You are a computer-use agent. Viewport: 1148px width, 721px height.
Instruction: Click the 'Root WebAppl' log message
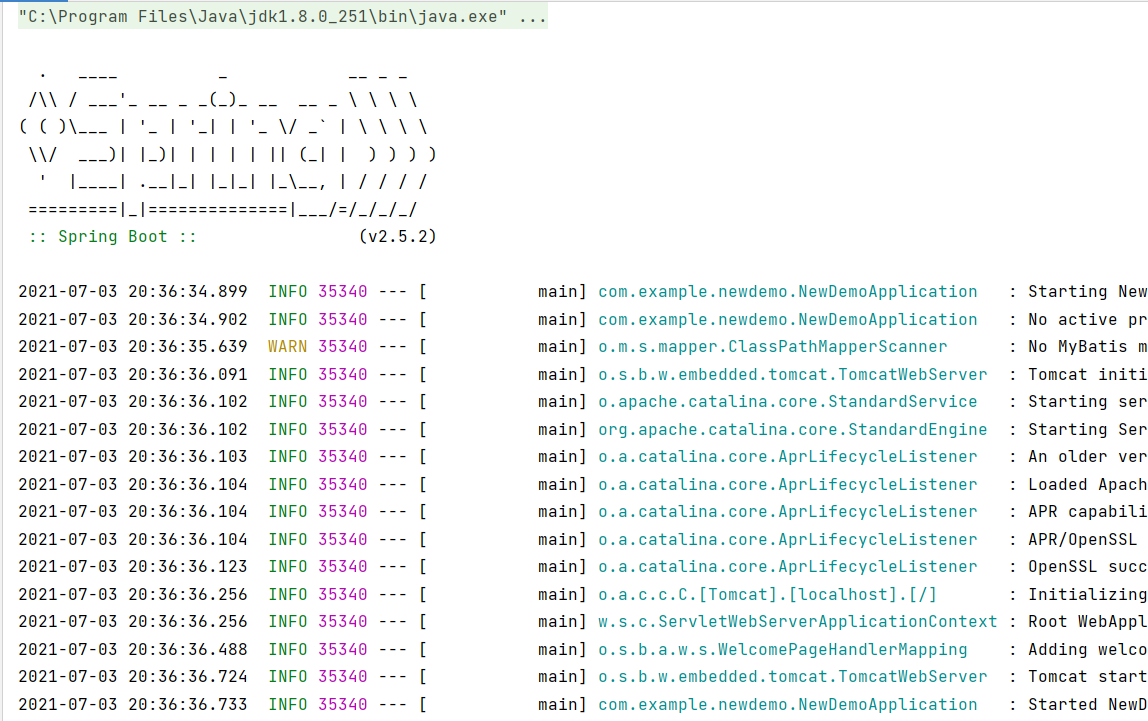point(1087,621)
